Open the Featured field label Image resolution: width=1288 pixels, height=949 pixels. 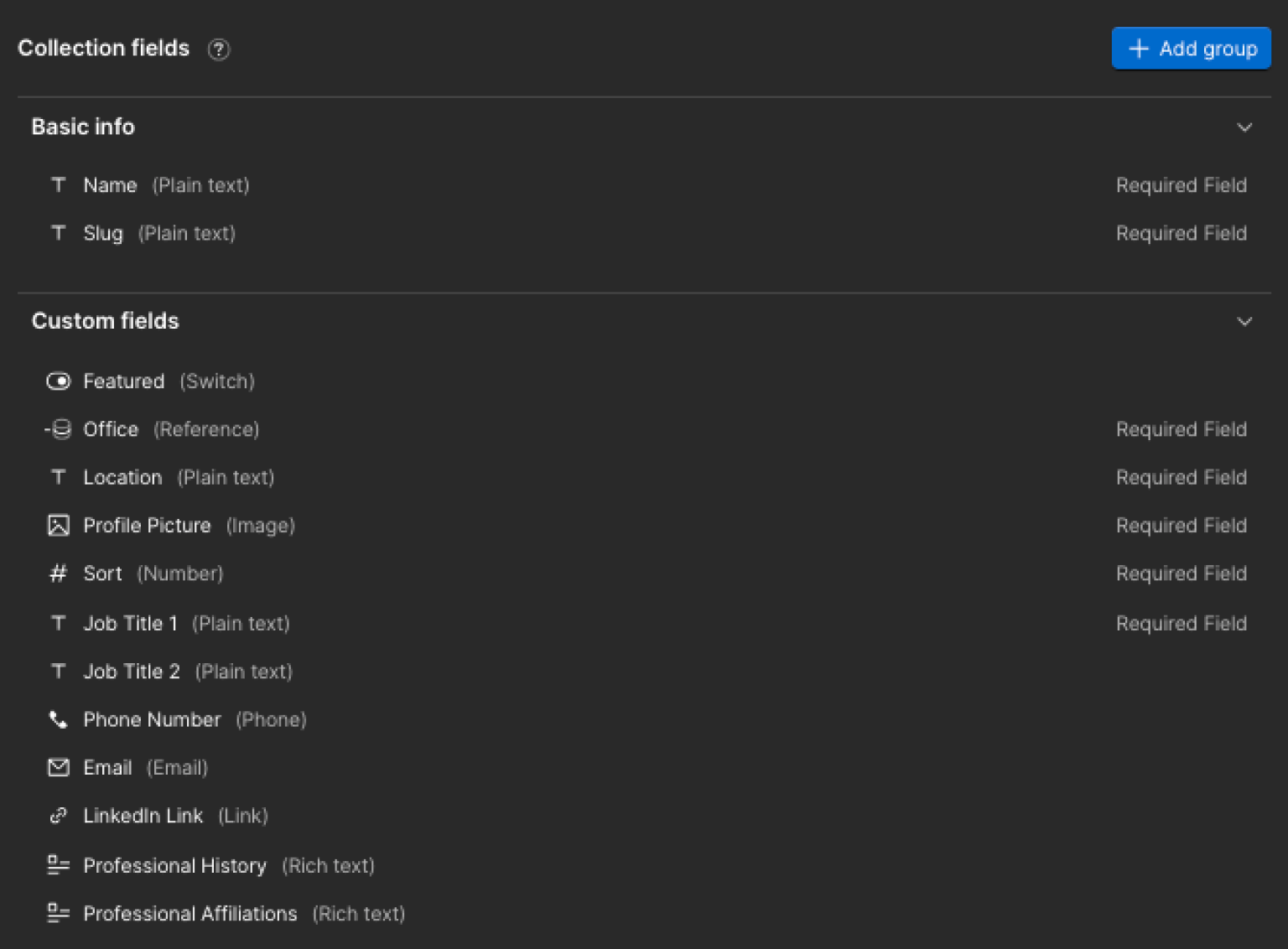(124, 381)
